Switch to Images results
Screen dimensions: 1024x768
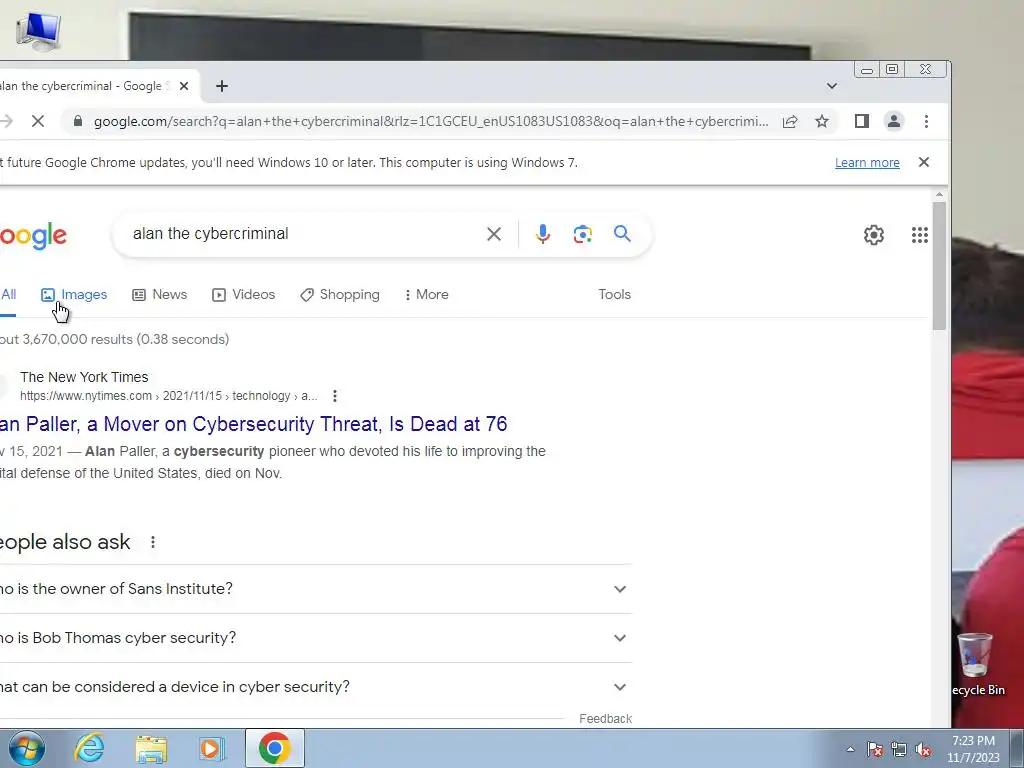click(x=74, y=295)
